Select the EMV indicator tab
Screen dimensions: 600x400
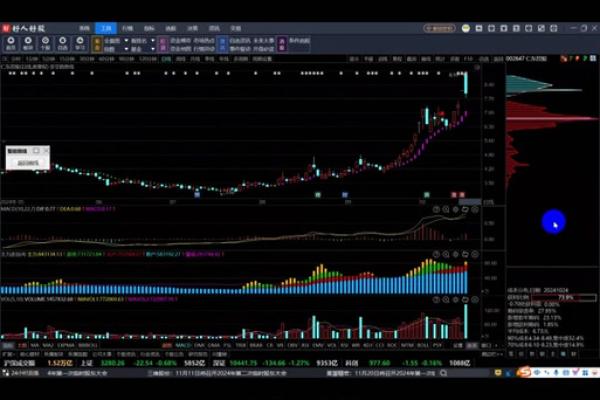(x=318, y=345)
